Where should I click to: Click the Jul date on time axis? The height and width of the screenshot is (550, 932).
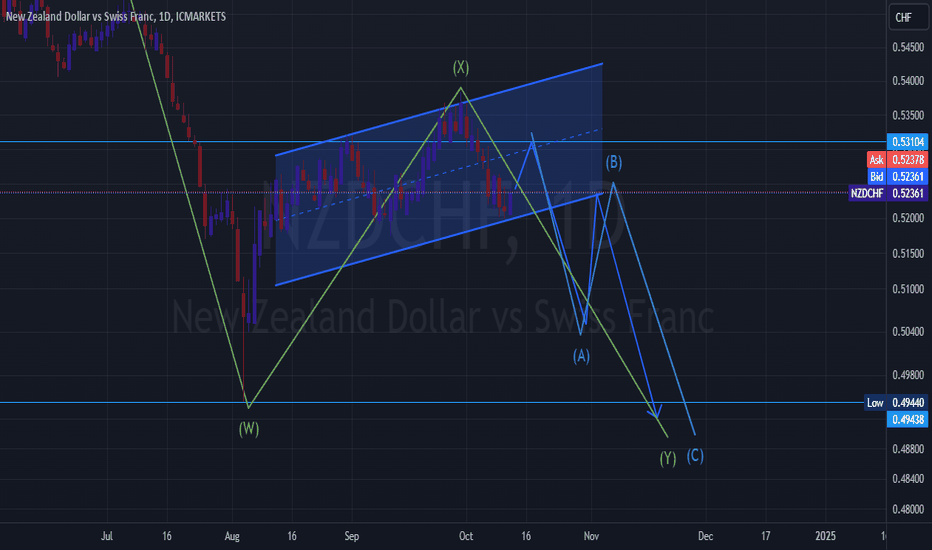(106, 536)
